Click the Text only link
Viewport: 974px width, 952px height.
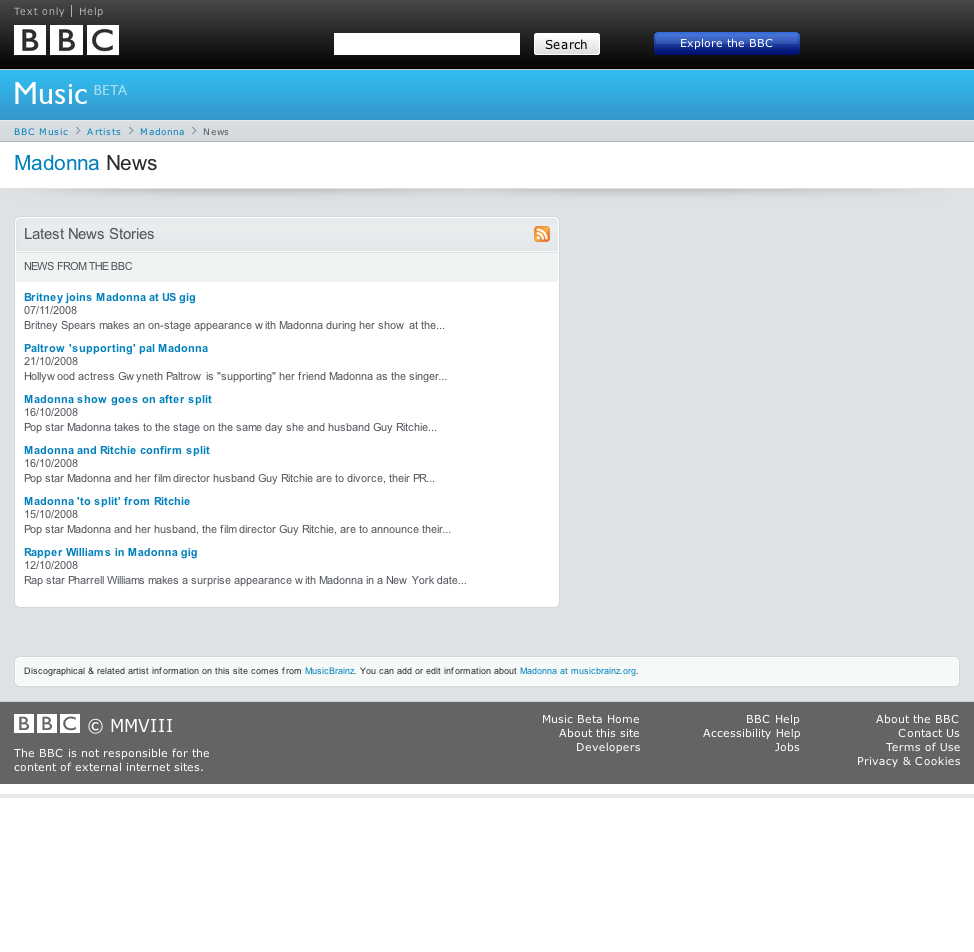coord(39,11)
